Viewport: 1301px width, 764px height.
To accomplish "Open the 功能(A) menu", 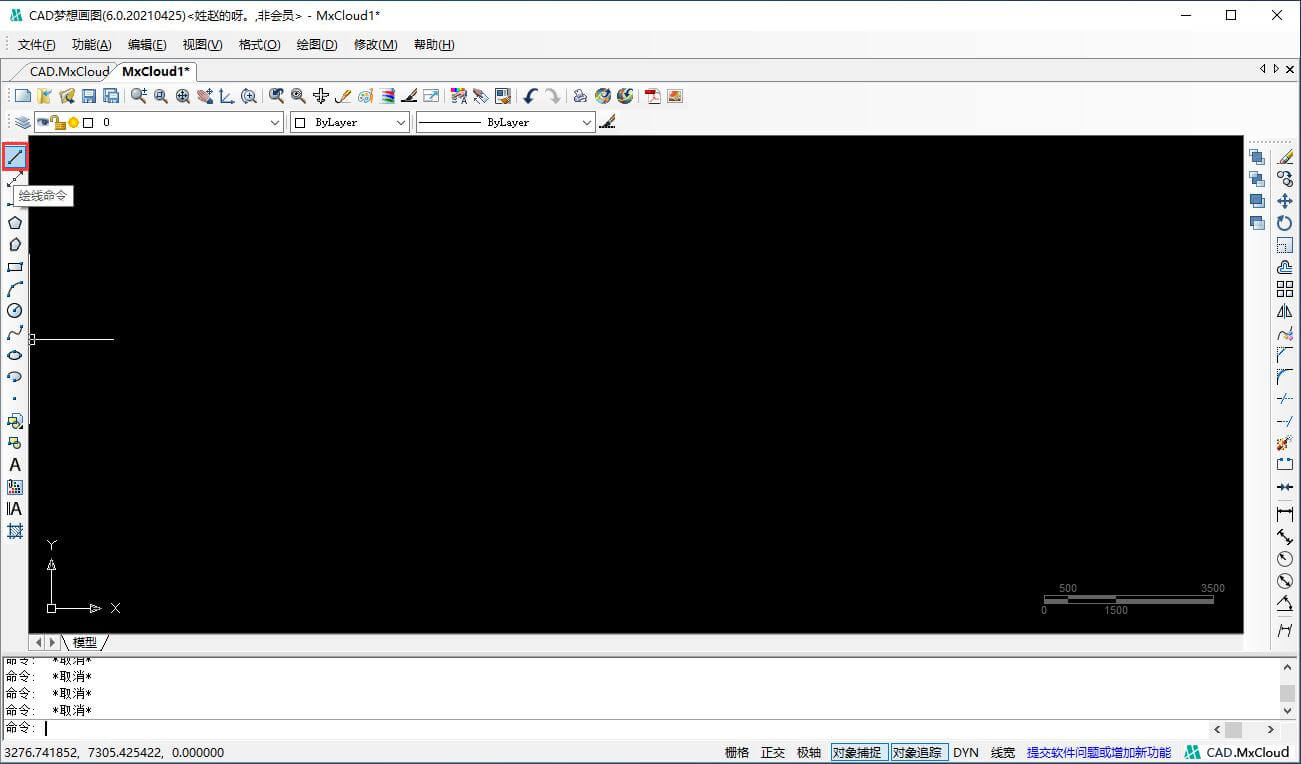I will [x=92, y=45].
